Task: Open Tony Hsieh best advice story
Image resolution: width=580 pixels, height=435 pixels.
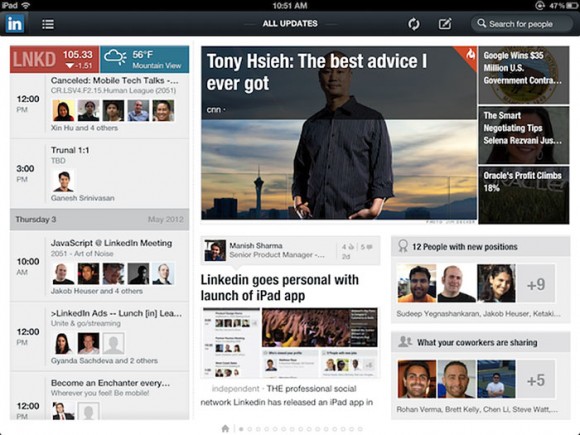Action: pyautogui.click(x=339, y=133)
